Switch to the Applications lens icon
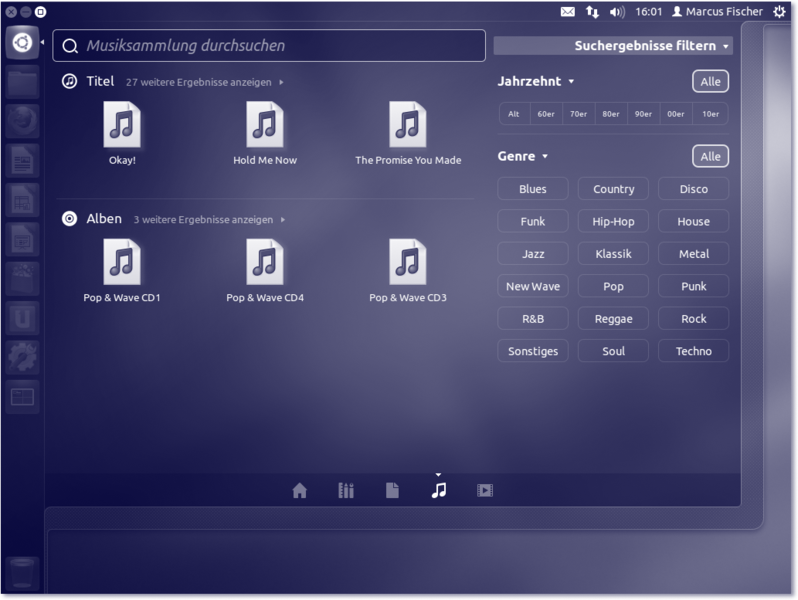Screen dimensions: 798x600 pyautogui.click(x=346, y=490)
